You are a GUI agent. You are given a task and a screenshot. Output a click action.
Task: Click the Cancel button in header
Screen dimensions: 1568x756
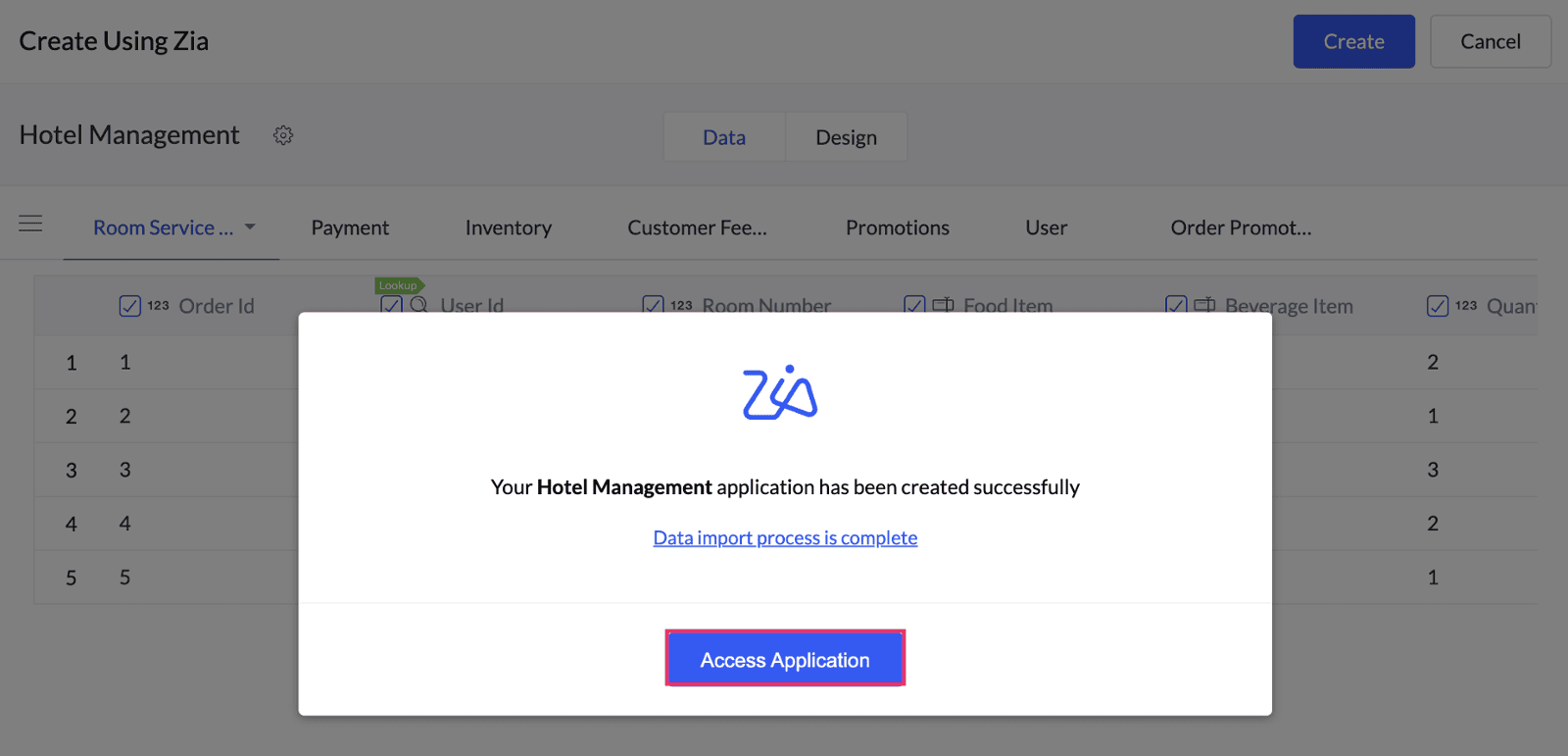click(x=1491, y=41)
